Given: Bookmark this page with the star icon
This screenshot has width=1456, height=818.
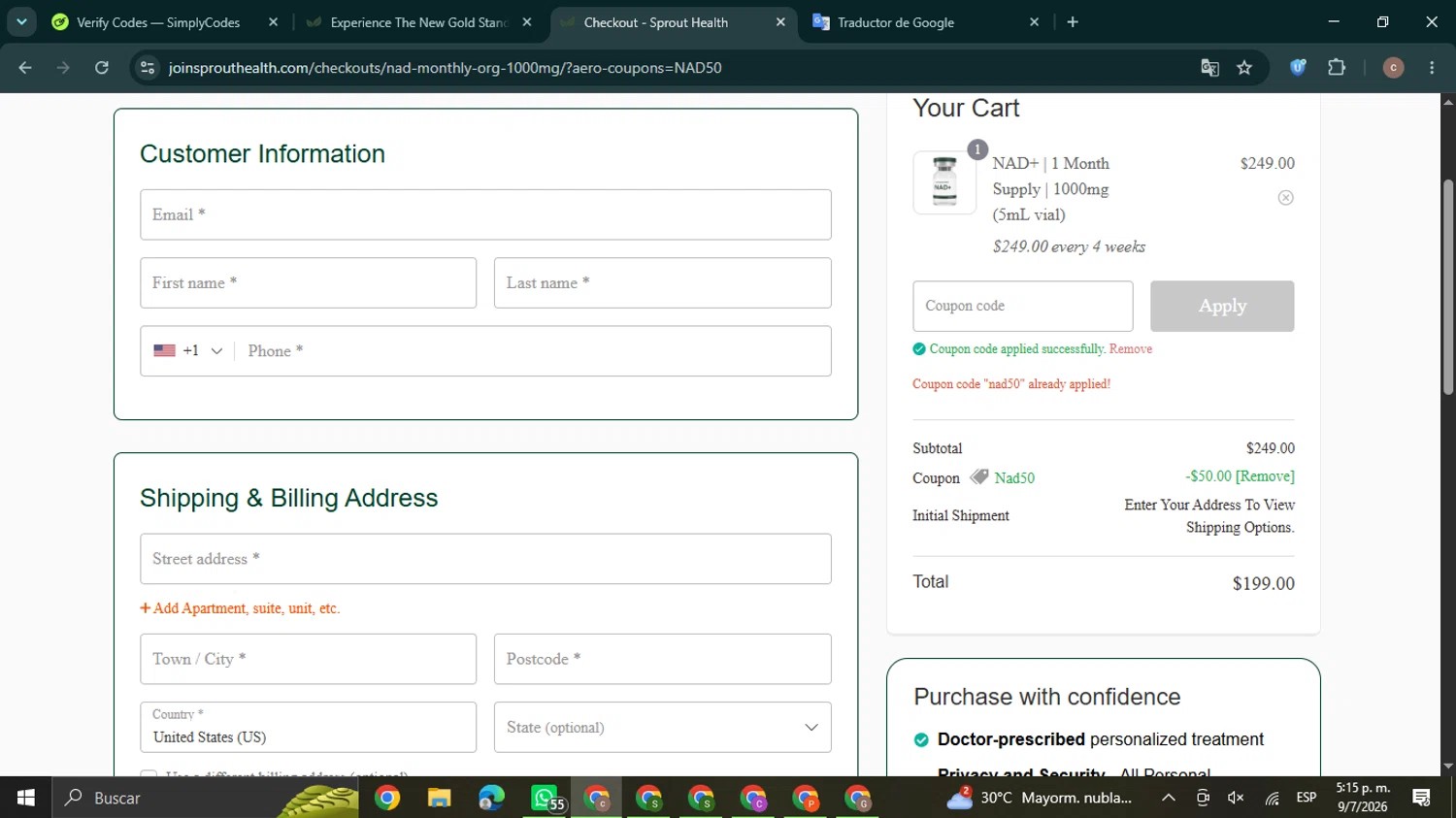Looking at the screenshot, I should pos(1244,68).
